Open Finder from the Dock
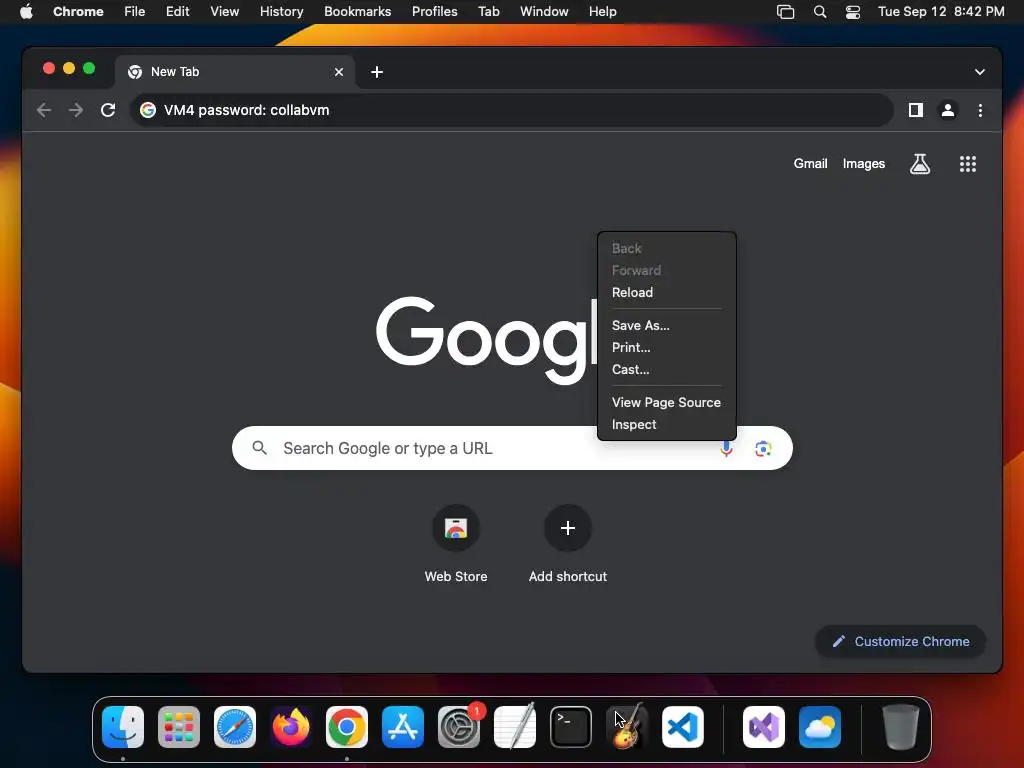 (x=123, y=728)
